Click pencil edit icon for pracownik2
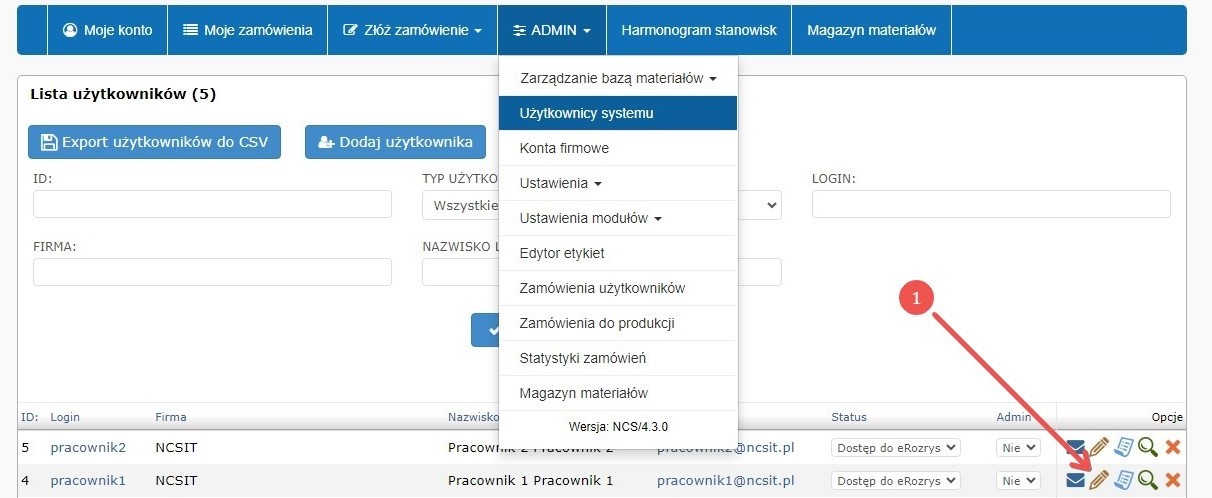 pos(1099,447)
